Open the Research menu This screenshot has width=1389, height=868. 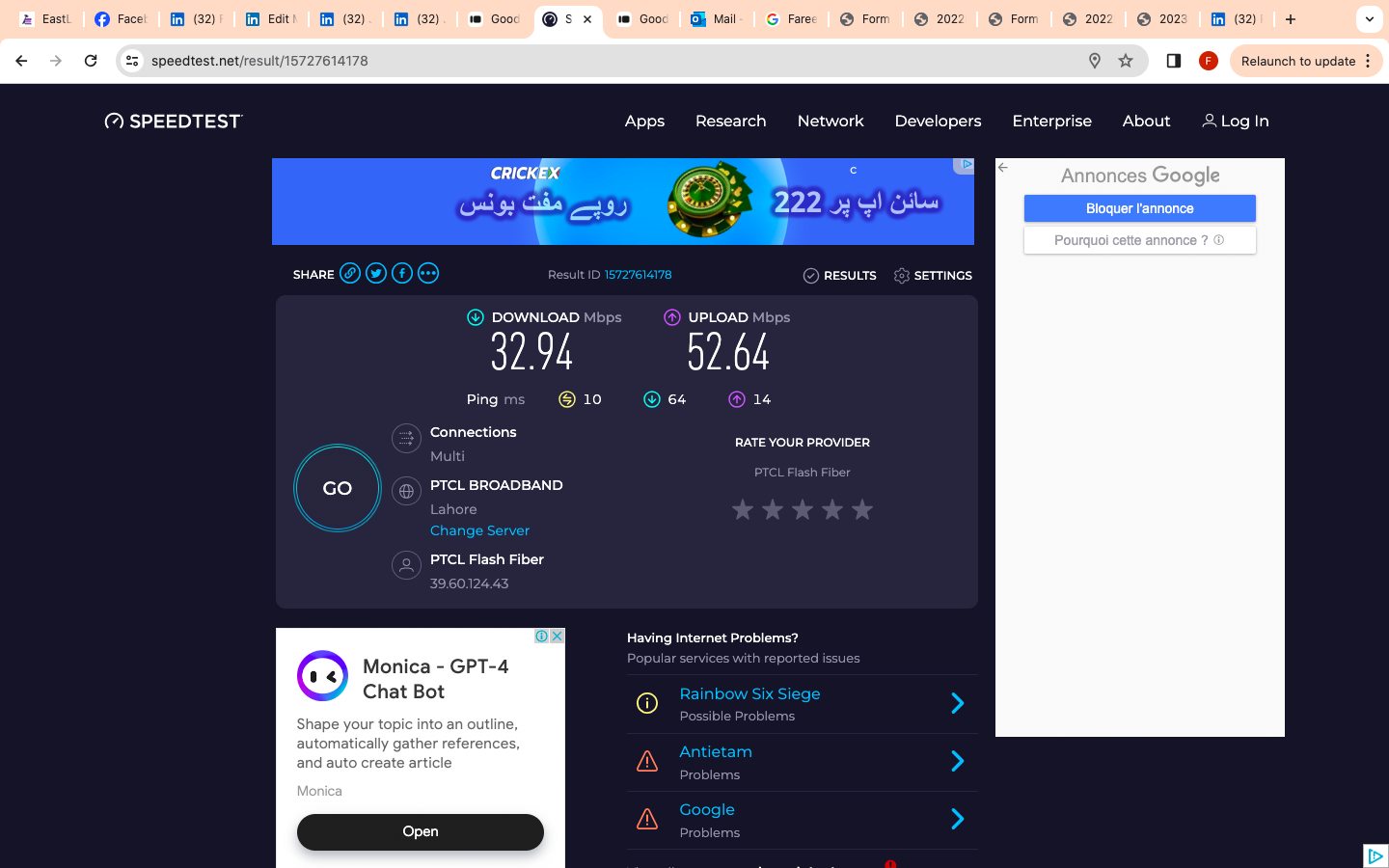pos(731,121)
